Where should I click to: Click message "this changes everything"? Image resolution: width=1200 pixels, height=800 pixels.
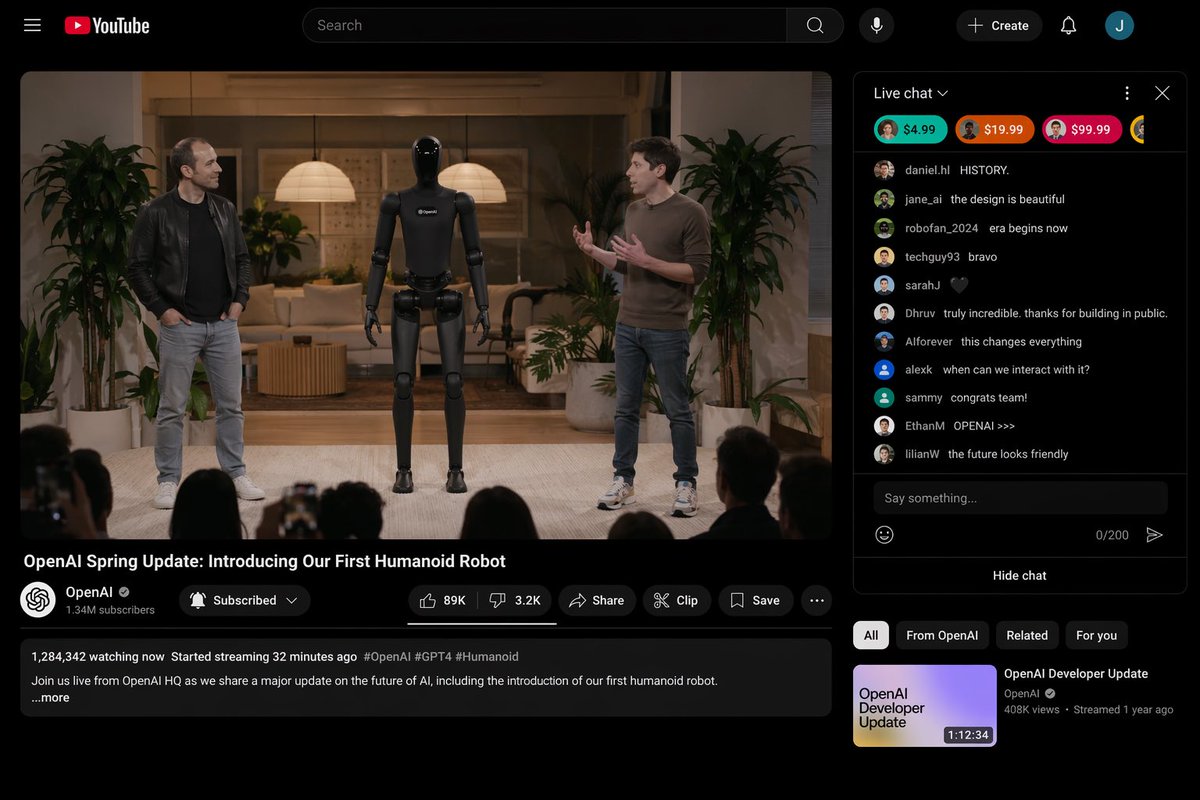(x=1021, y=342)
